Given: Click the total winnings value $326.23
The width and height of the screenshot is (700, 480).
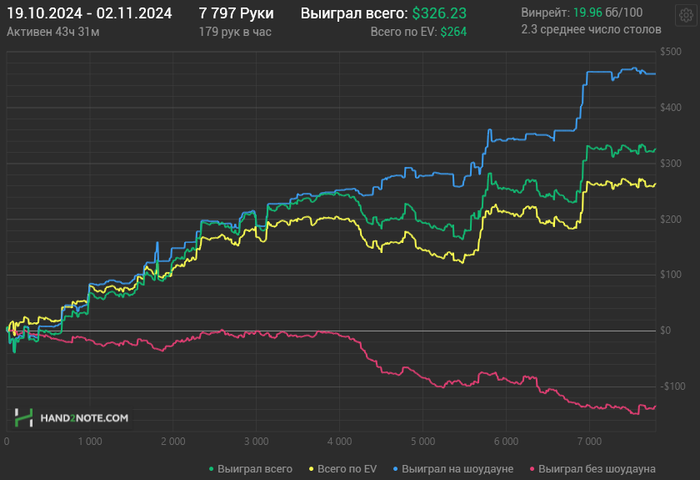Looking at the screenshot, I should [x=439, y=13].
